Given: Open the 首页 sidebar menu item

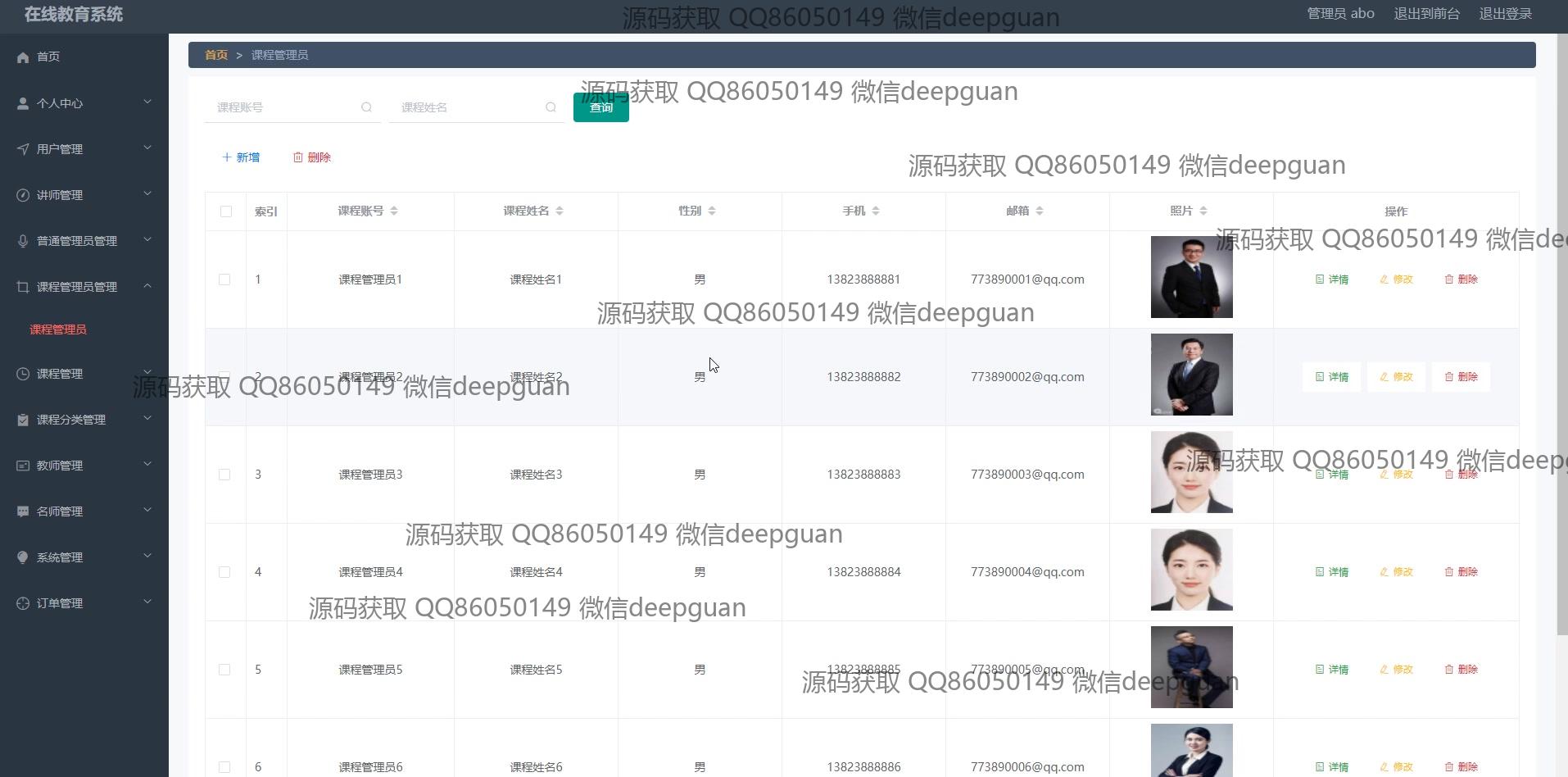Looking at the screenshot, I should tap(84, 57).
